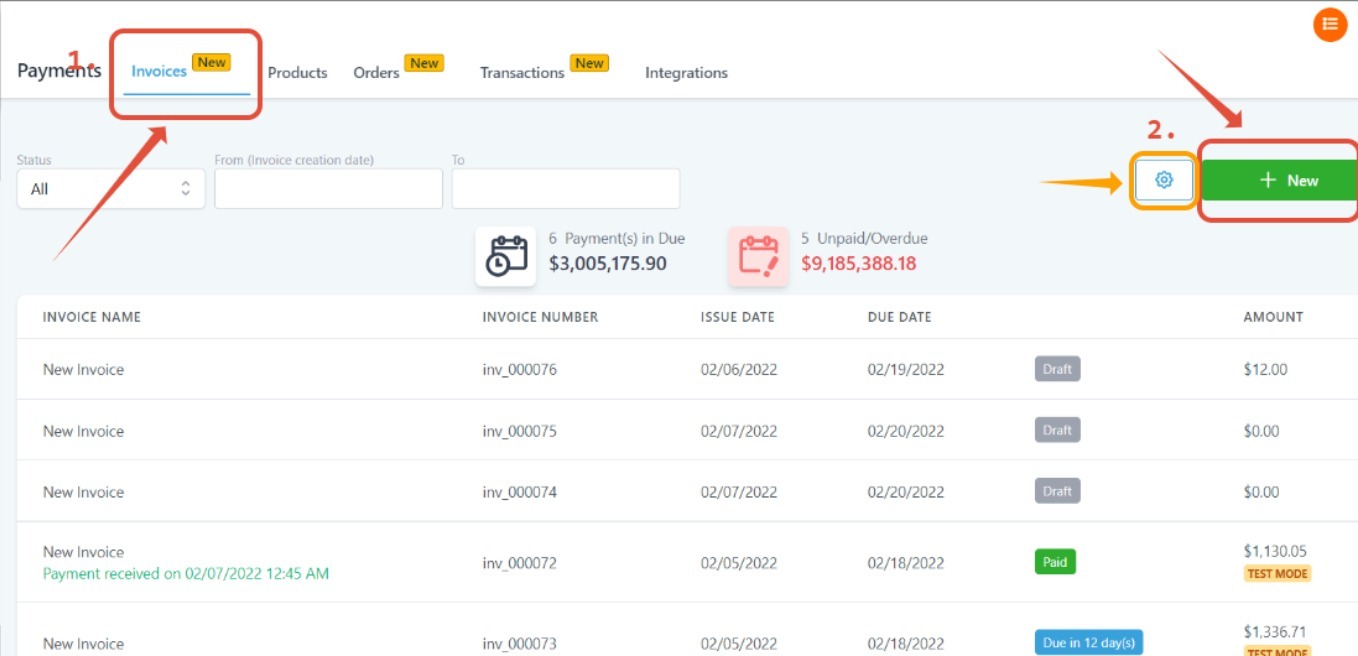Click the To date field
This screenshot has width=1358, height=656.
pyautogui.click(x=566, y=189)
